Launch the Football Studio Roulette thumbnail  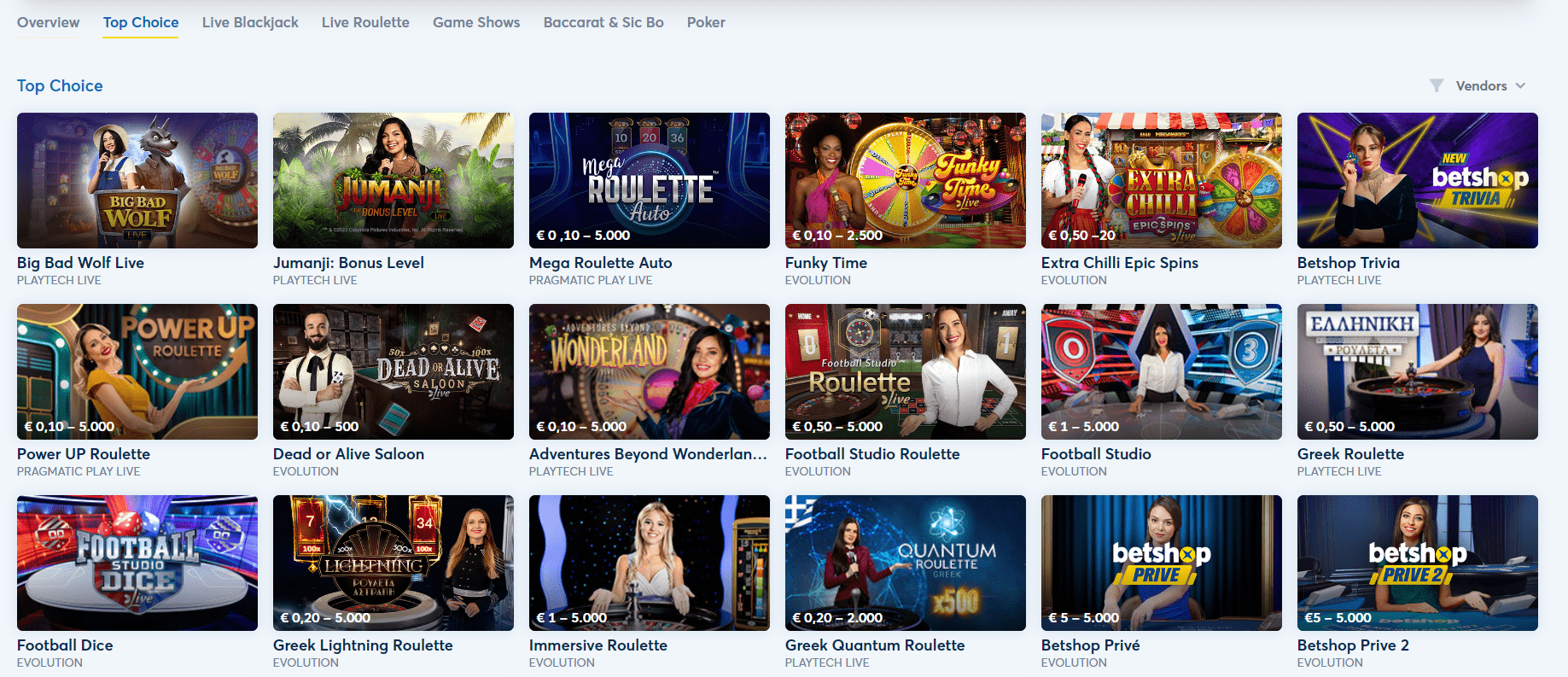(x=906, y=371)
